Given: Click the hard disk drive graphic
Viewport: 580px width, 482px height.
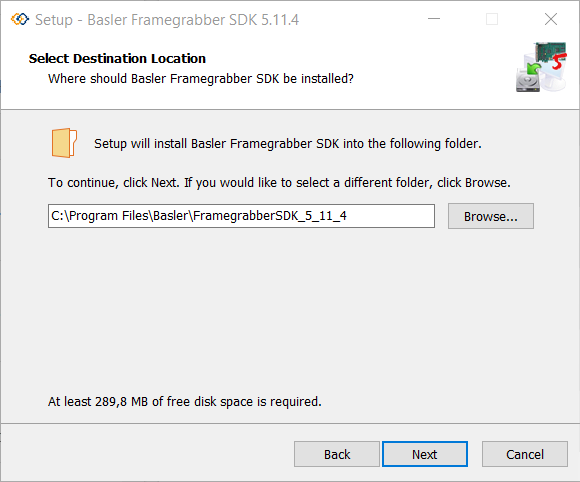Looking at the screenshot, I should 527,81.
